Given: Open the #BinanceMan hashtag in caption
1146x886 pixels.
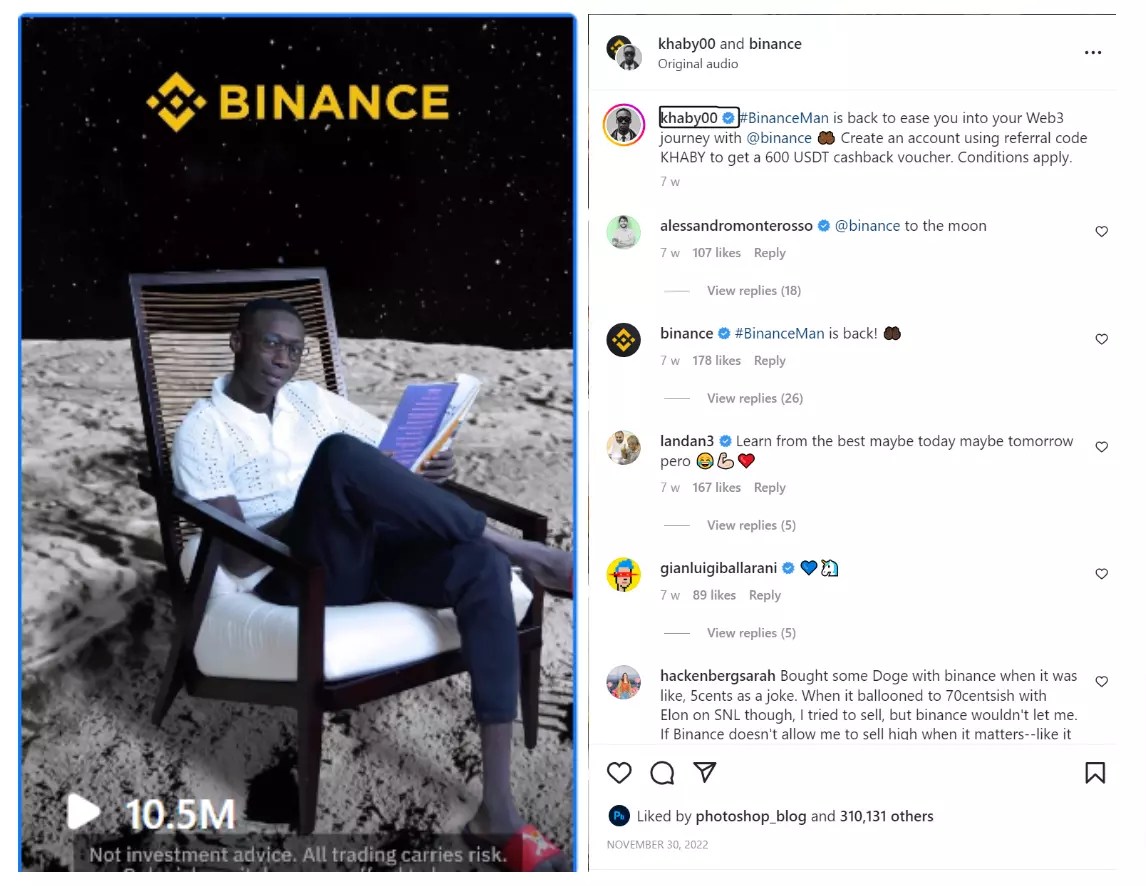Looking at the screenshot, I should coord(784,118).
